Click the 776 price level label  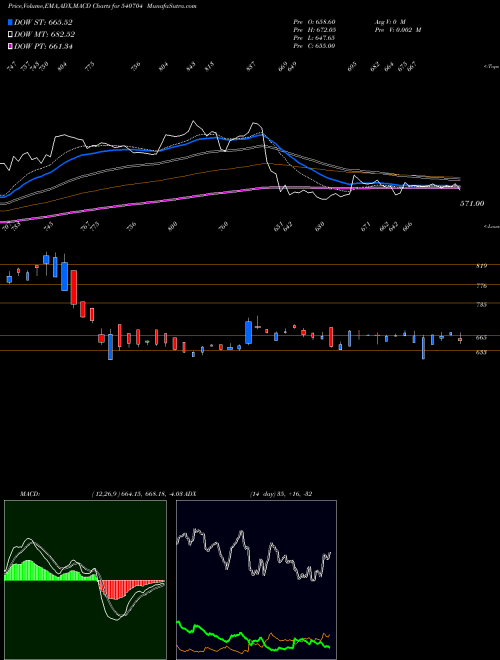click(x=481, y=286)
